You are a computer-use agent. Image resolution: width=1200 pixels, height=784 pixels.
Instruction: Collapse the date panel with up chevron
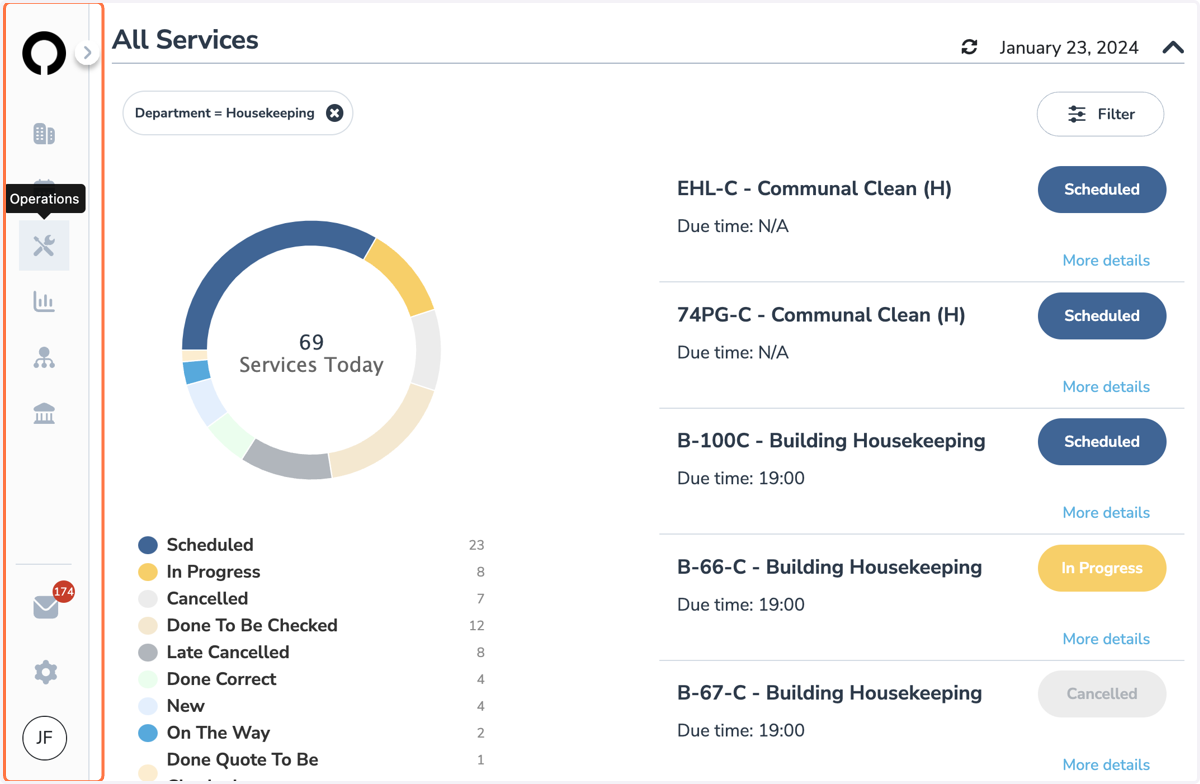[1173, 47]
